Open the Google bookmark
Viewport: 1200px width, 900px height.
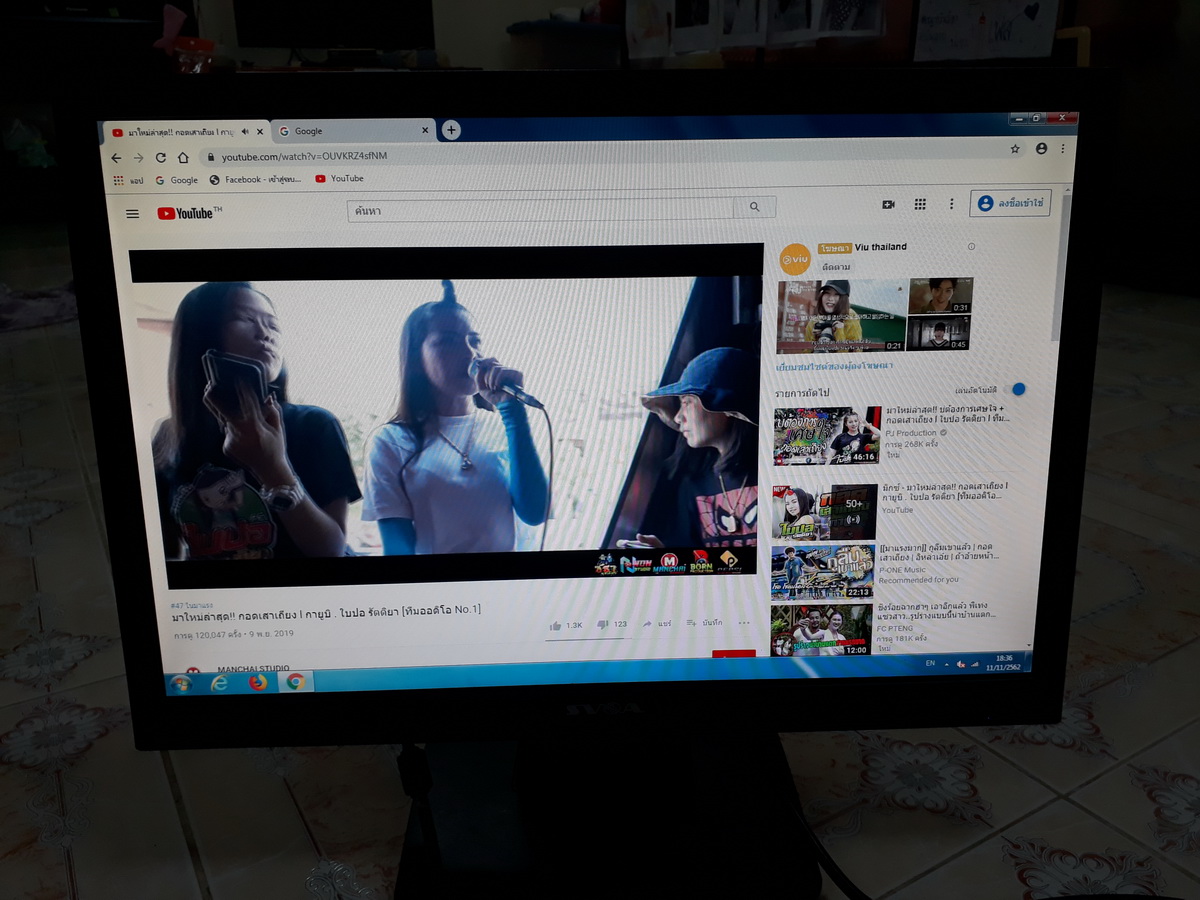point(177,181)
